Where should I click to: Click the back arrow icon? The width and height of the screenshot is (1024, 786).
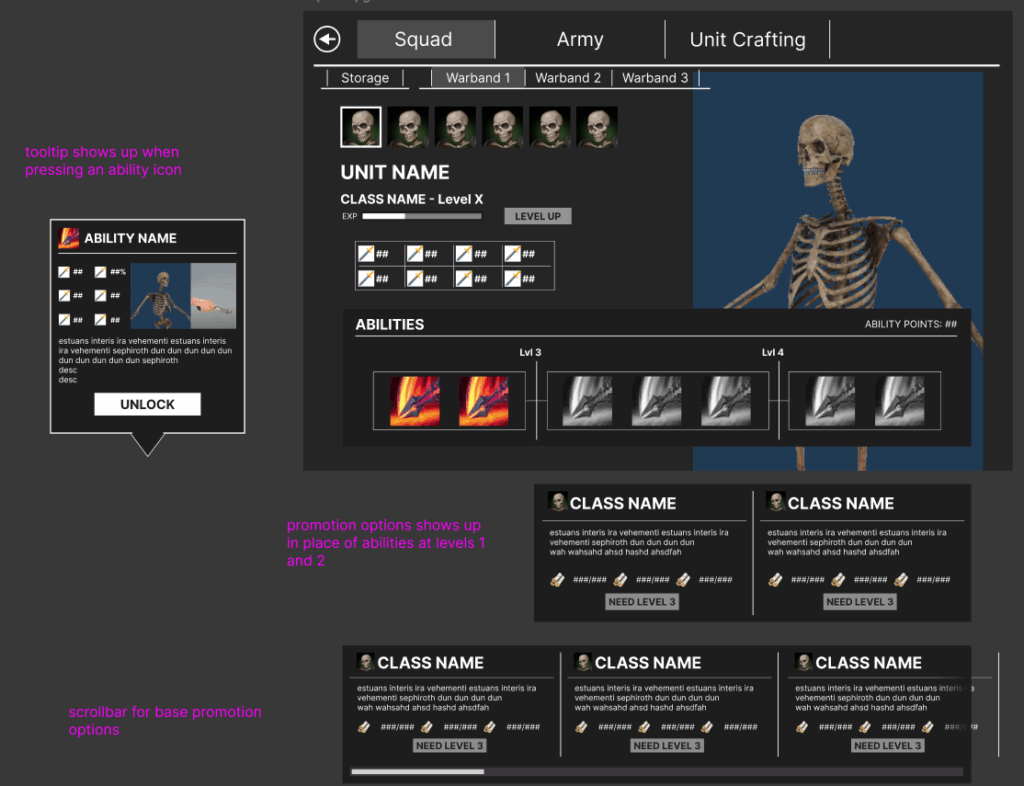[x=327, y=39]
